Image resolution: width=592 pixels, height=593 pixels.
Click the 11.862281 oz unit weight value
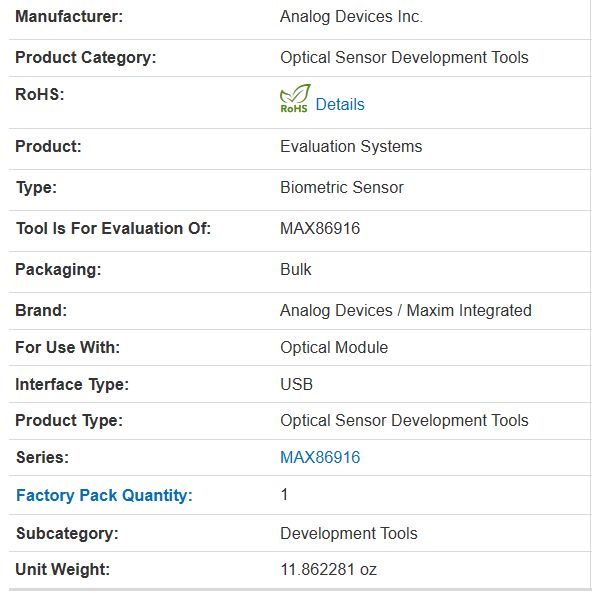coord(329,569)
